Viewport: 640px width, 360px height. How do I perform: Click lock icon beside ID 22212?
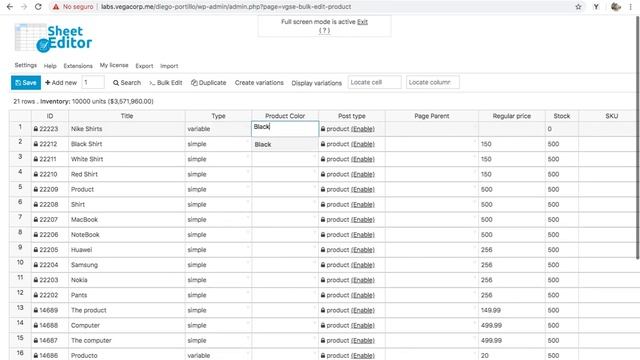(36, 144)
